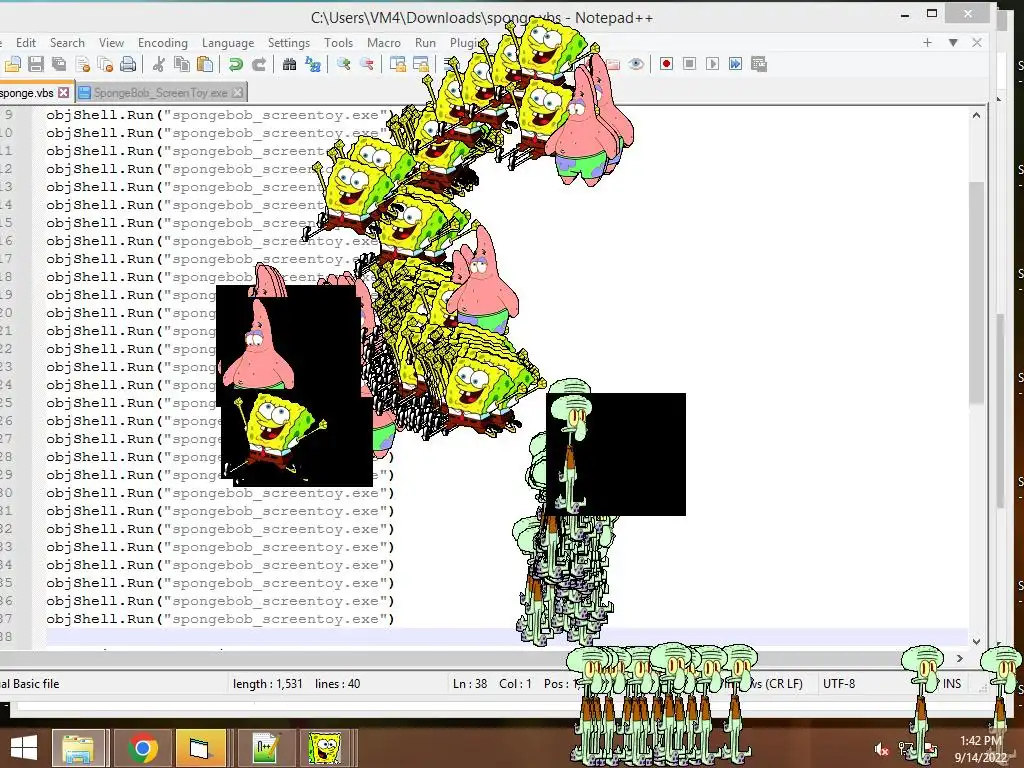Click the X button in the menu bar
Image resolution: width=1024 pixels, height=768 pixels.
(x=977, y=42)
